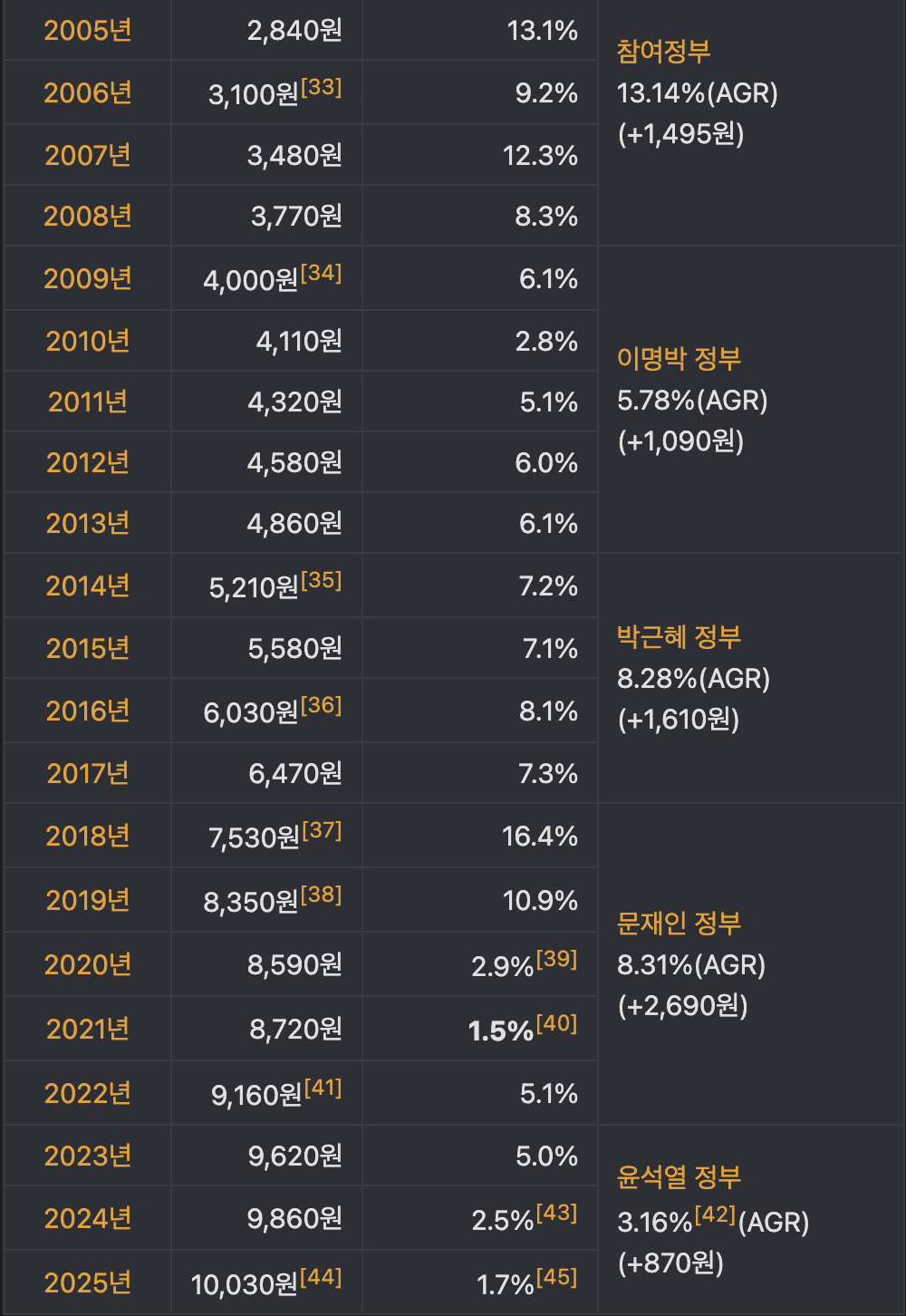Open footnote [42] after 3.16%
906x1316 pixels.
click(x=716, y=1214)
